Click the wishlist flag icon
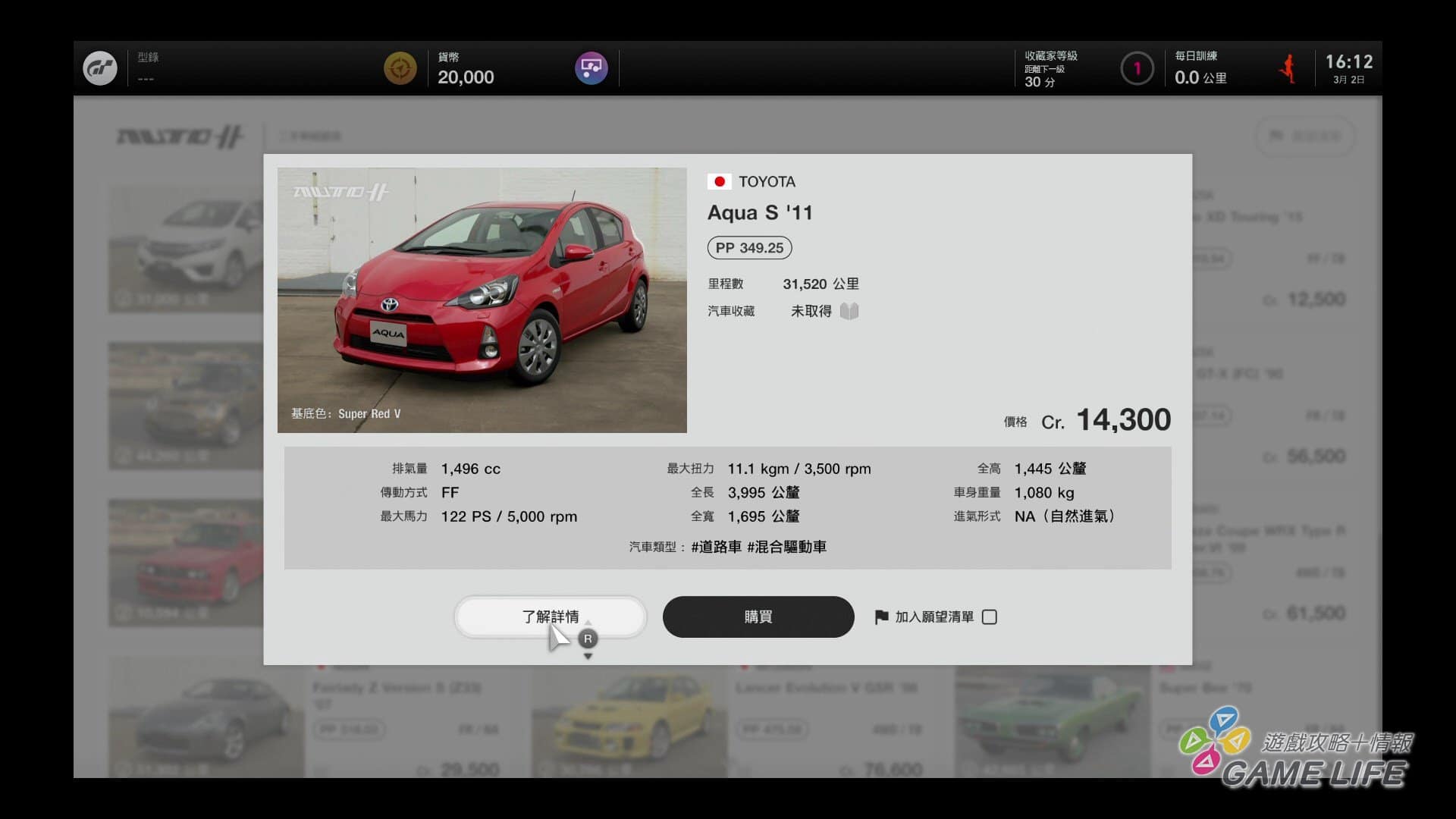This screenshot has width=1456, height=819. (881, 617)
